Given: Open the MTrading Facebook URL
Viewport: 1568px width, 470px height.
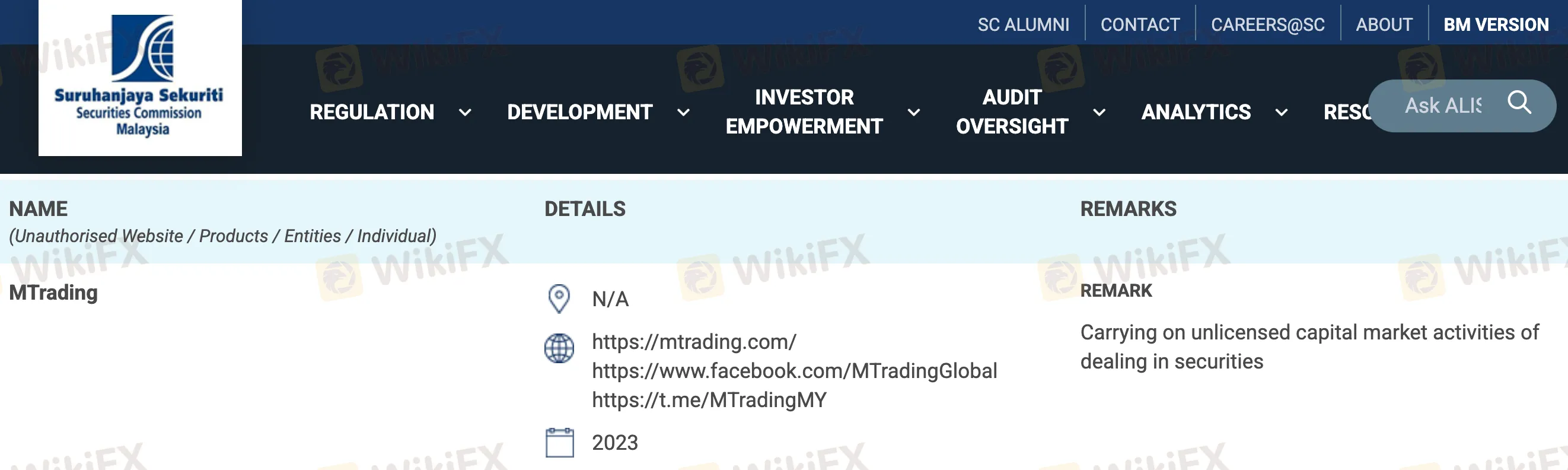Looking at the screenshot, I should 794,371.
